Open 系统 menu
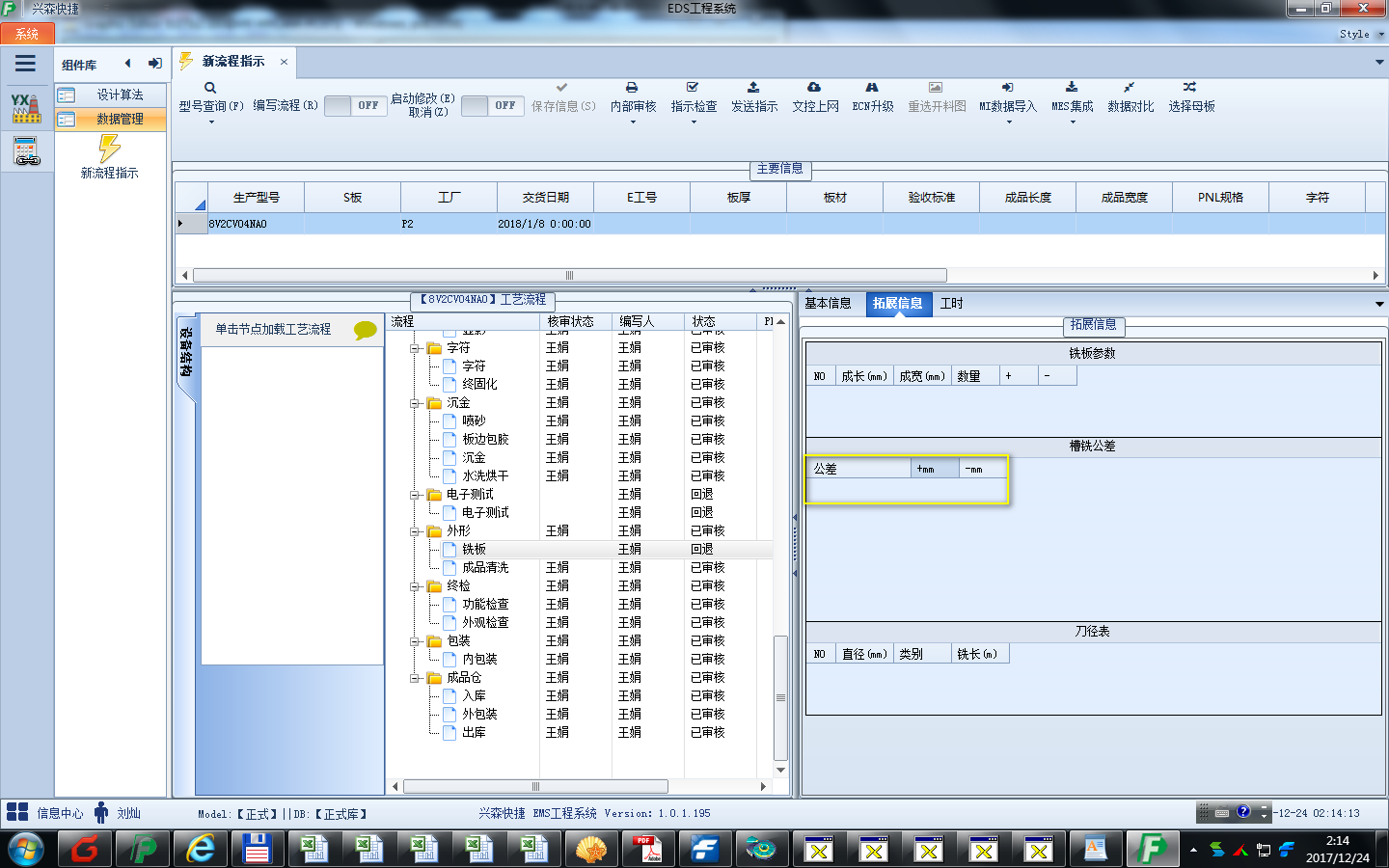 (x=27, y=34)
